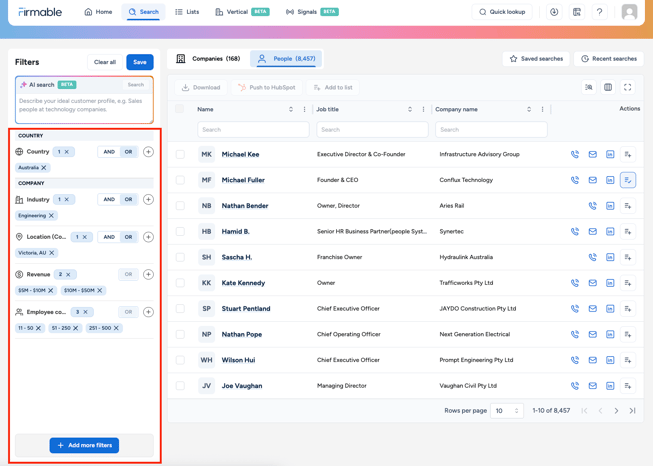This screenshot has height=466, width=653.
Task: Click the search-in-table icon above Actions
Action: point(589,87)
